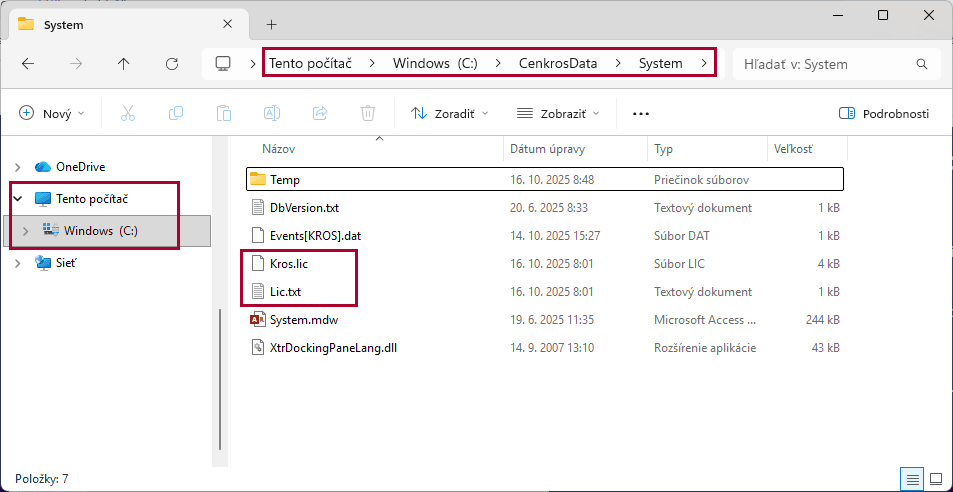Navigate back with the back arrow
953x492 pixels.
point(28,64)
